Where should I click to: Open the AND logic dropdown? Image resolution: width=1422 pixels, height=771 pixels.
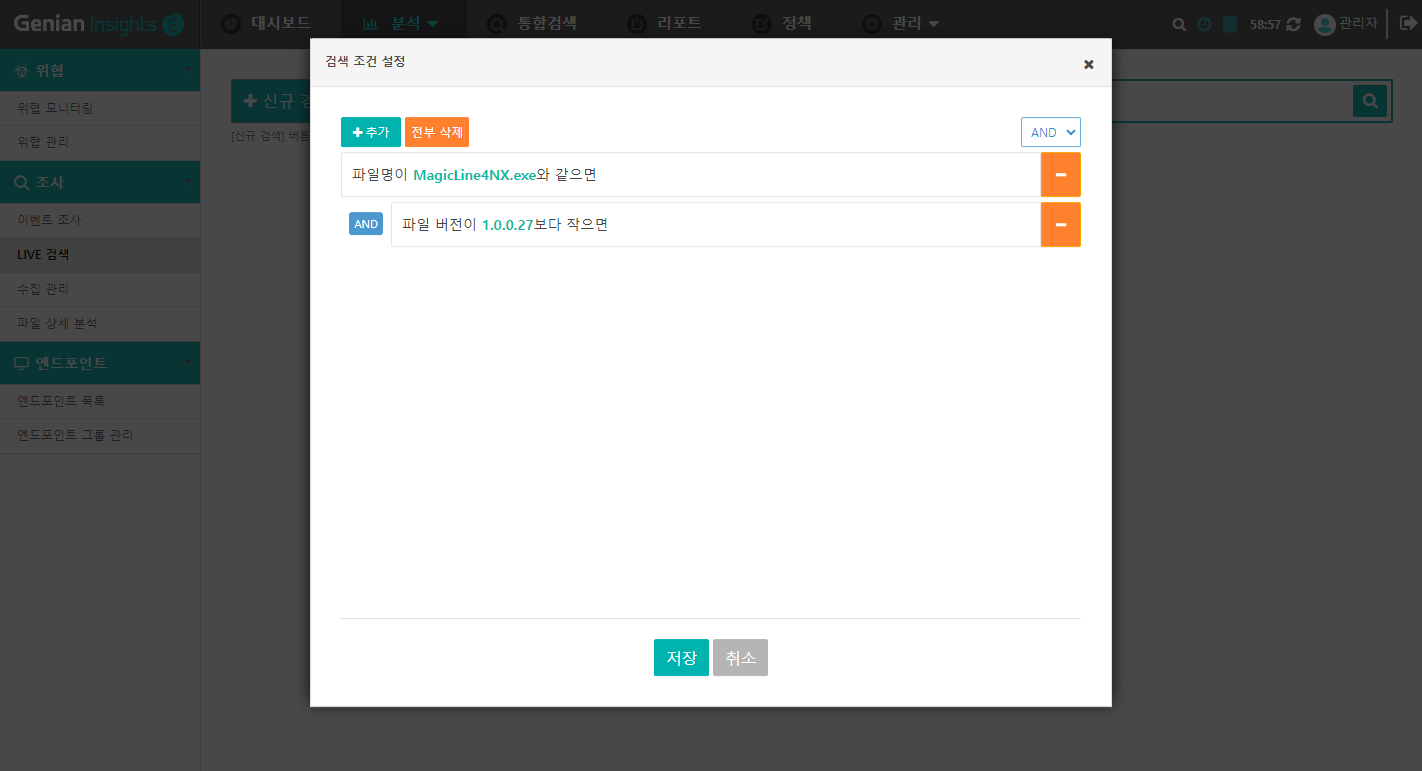[x=1050, y=132]
